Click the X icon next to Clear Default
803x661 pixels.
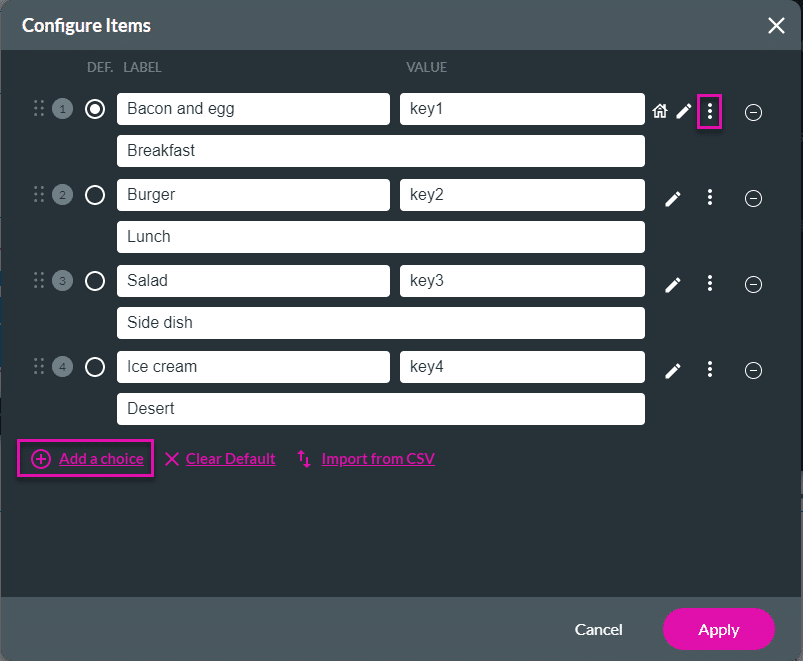[172, 458]
